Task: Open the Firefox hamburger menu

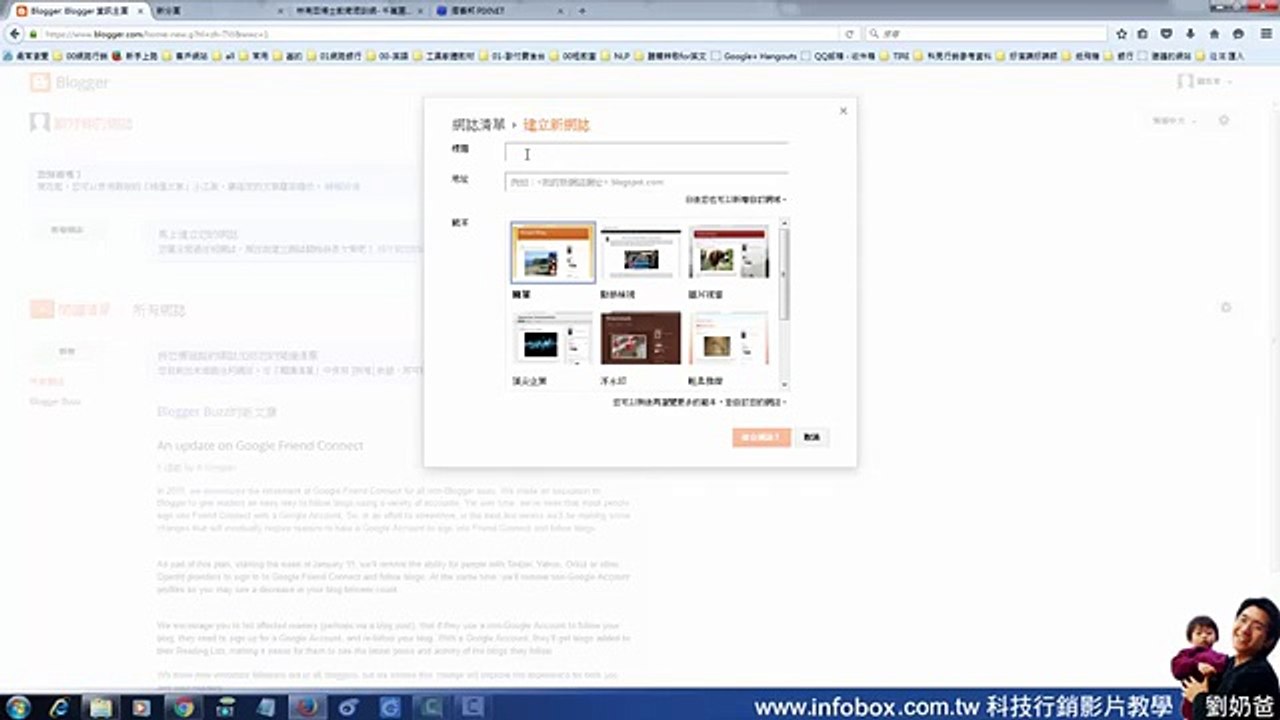Action: 1264,33
